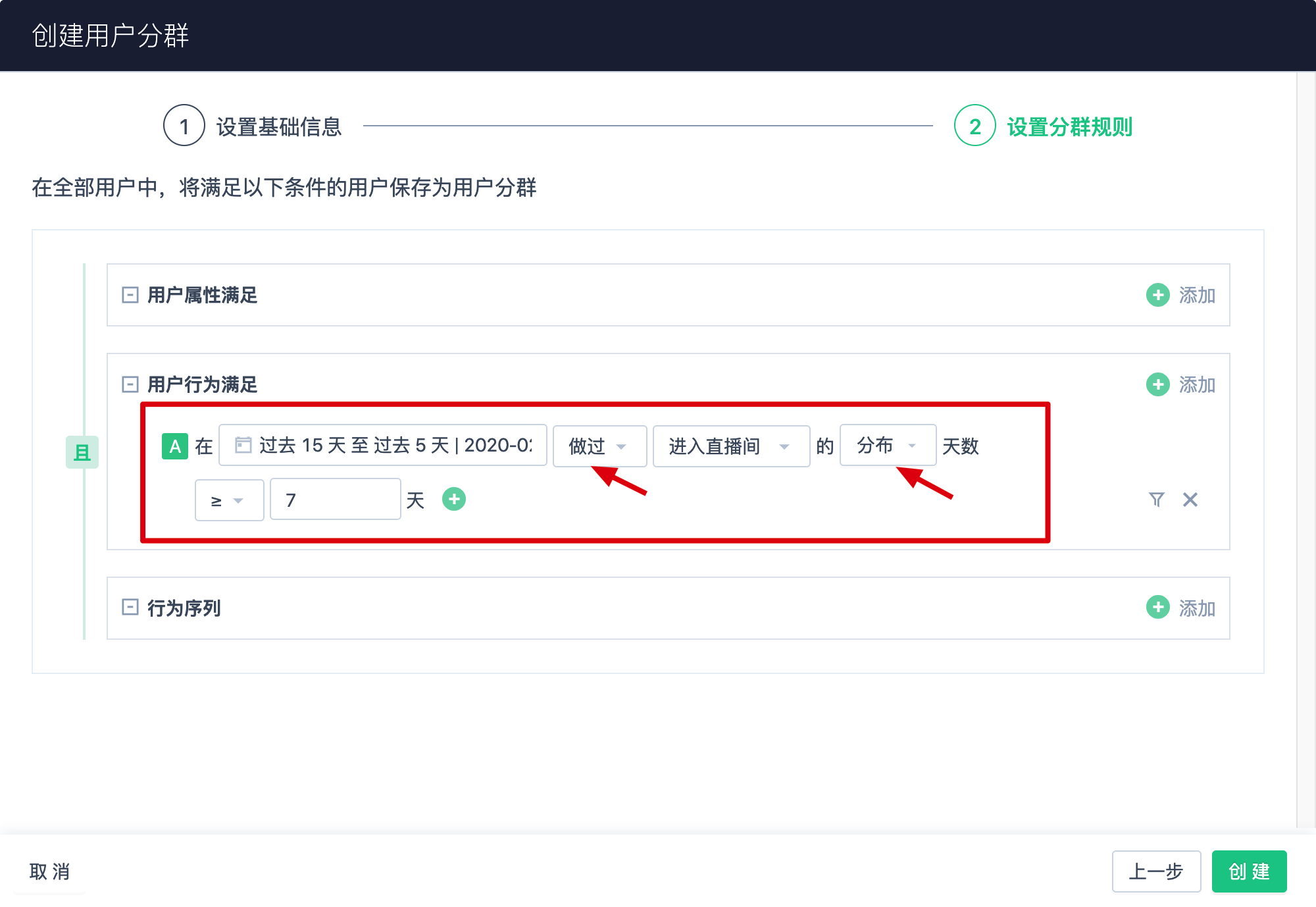Click green plus icon in 行为序列 row
This screenshot has width=1316, height=907.
[x=1157, y=608]
